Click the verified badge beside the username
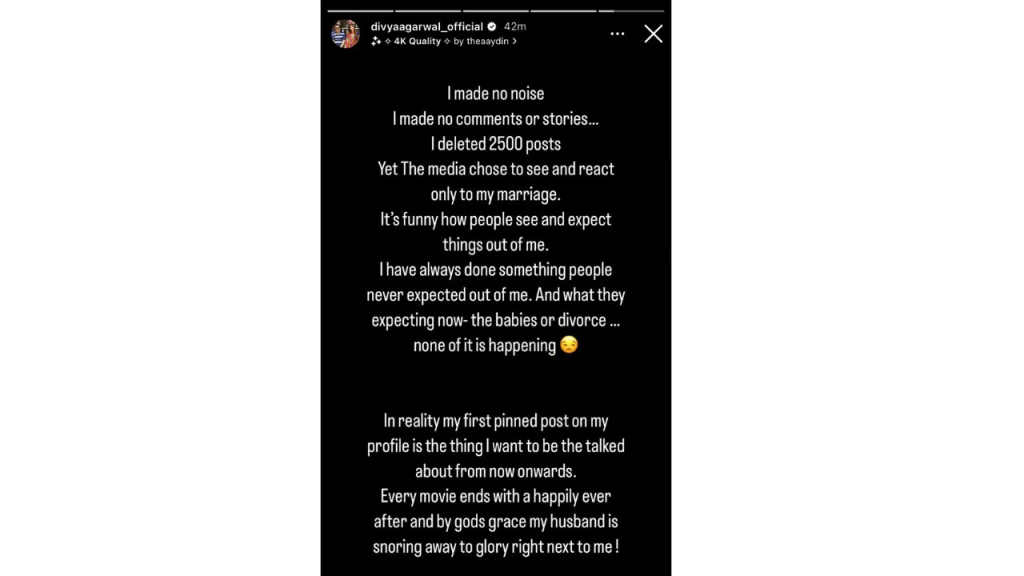This screenshot has height=576, width=1024. 492,27
